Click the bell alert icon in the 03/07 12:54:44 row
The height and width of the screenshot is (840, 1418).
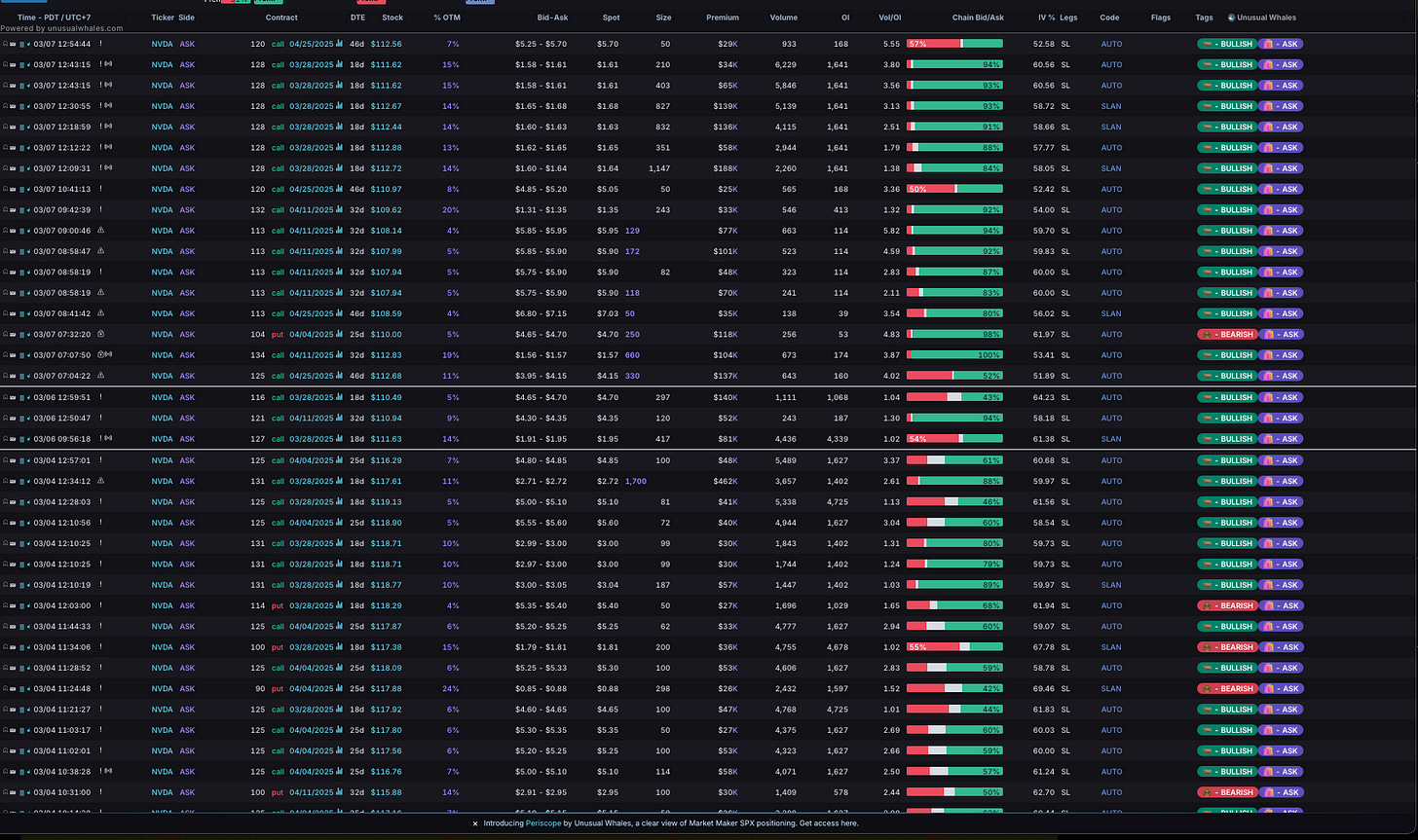[5, 44]
